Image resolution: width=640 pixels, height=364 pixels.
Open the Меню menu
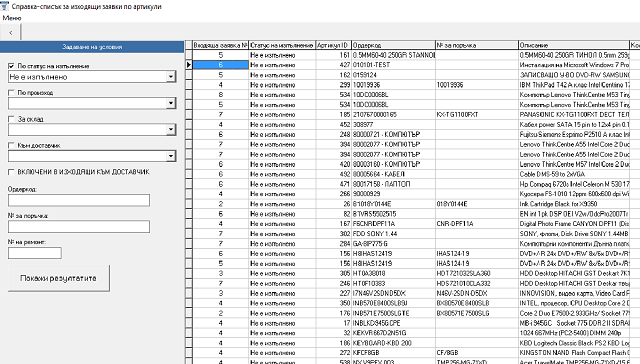[x=11, y=18]
